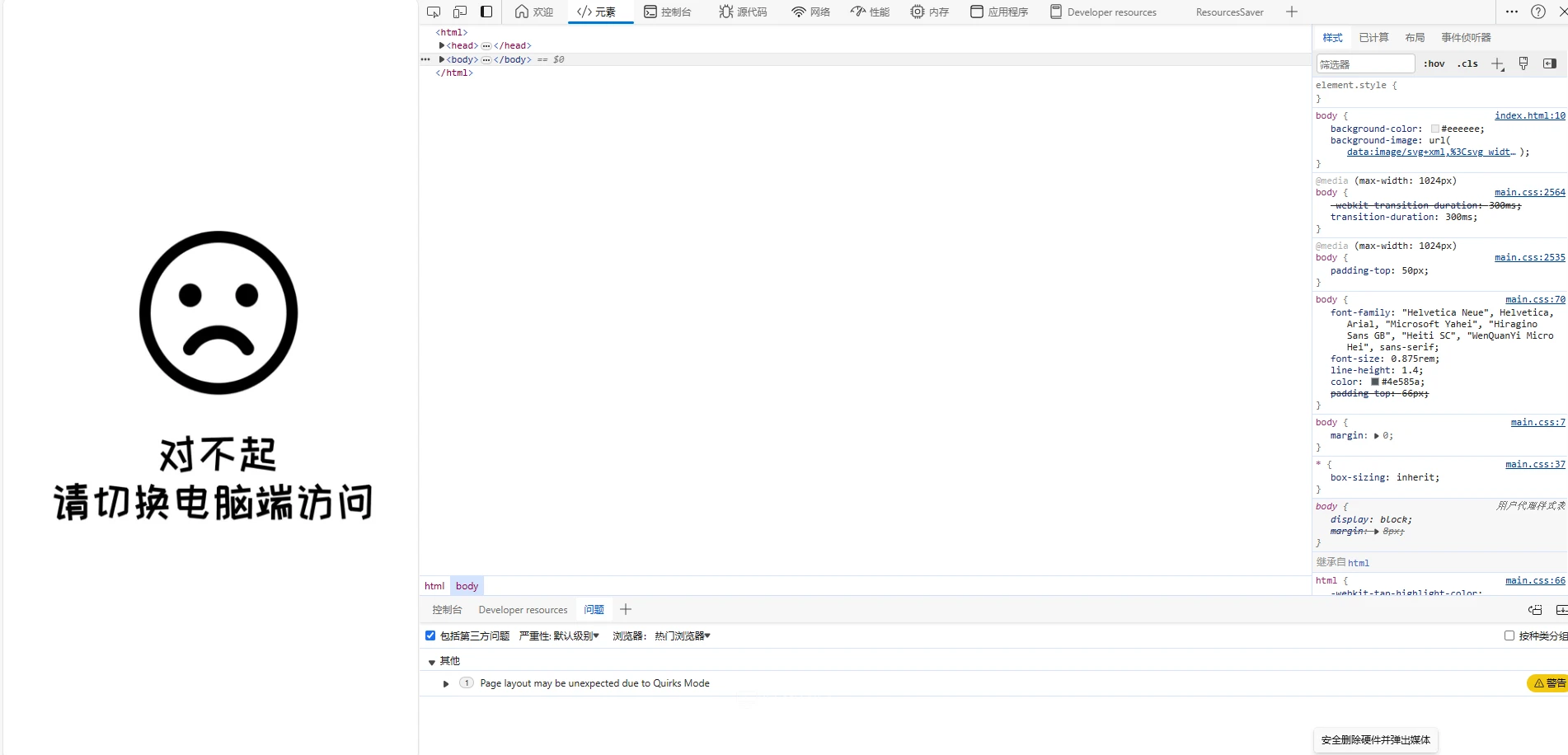
Task: Open the 事件侦听器 event listeners tab
Action: tap(1466, 37)
